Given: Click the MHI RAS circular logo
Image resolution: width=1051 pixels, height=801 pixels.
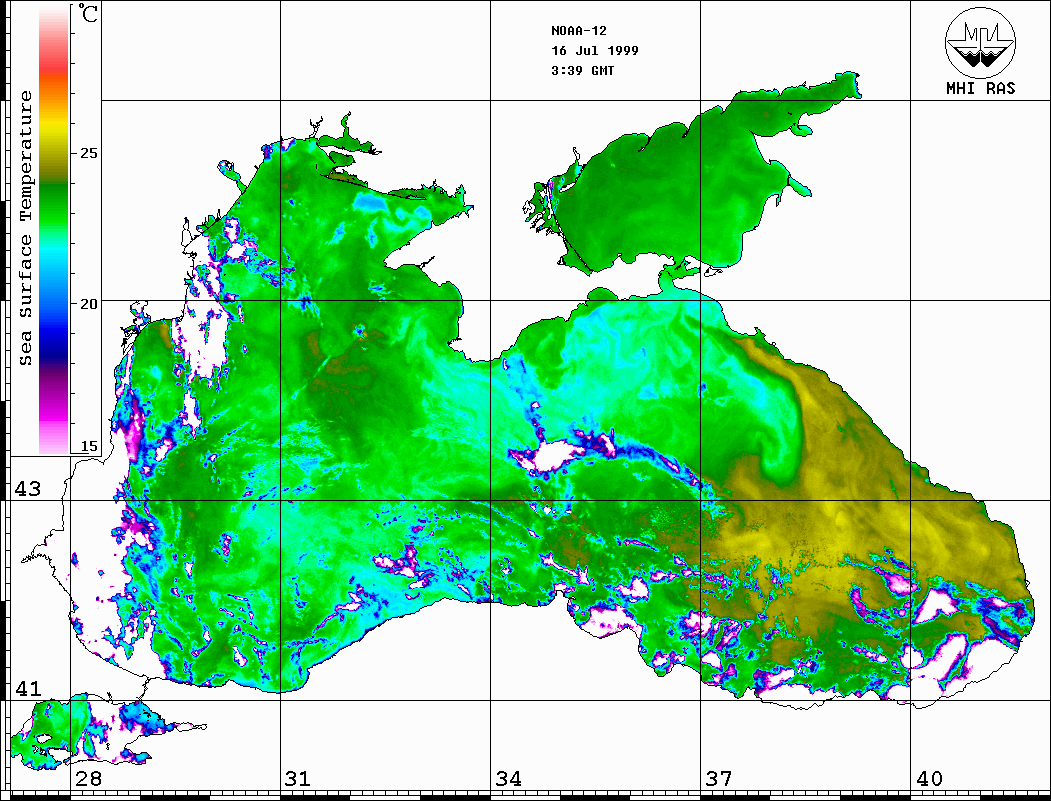Looking at the screenshot, I should click(981, 42).
